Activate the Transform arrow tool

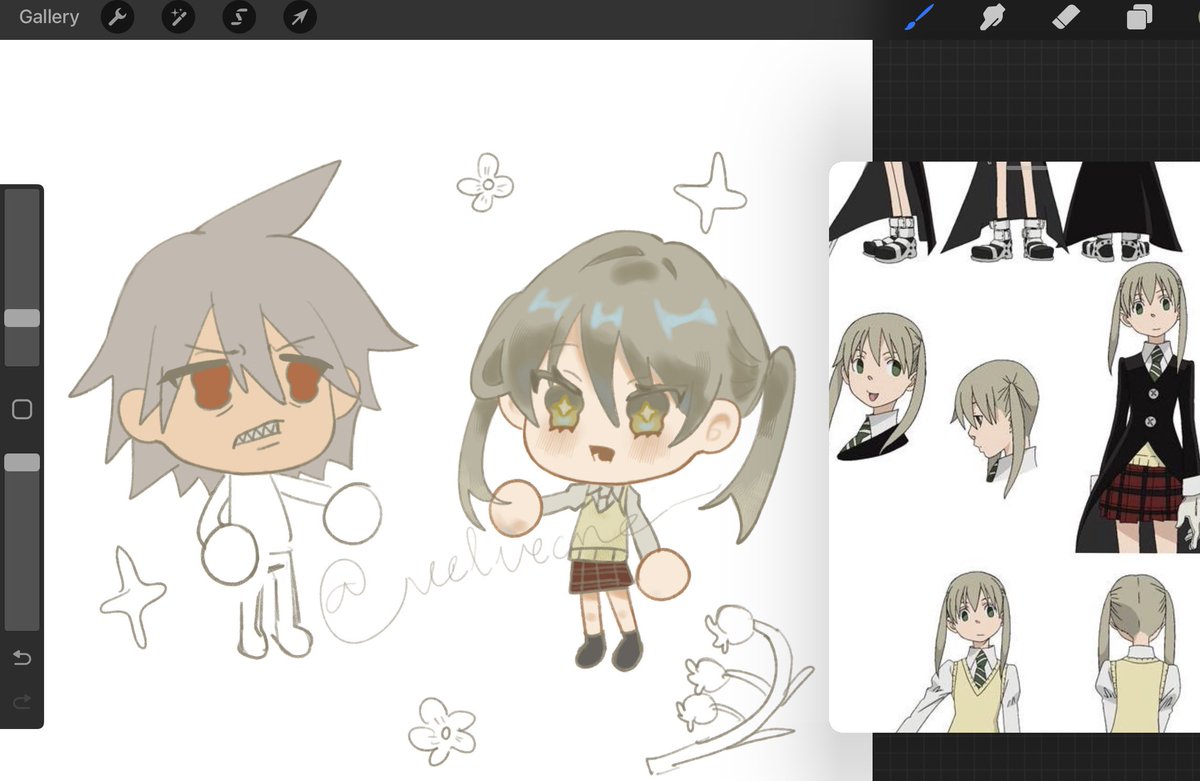(x=299, y=17)
